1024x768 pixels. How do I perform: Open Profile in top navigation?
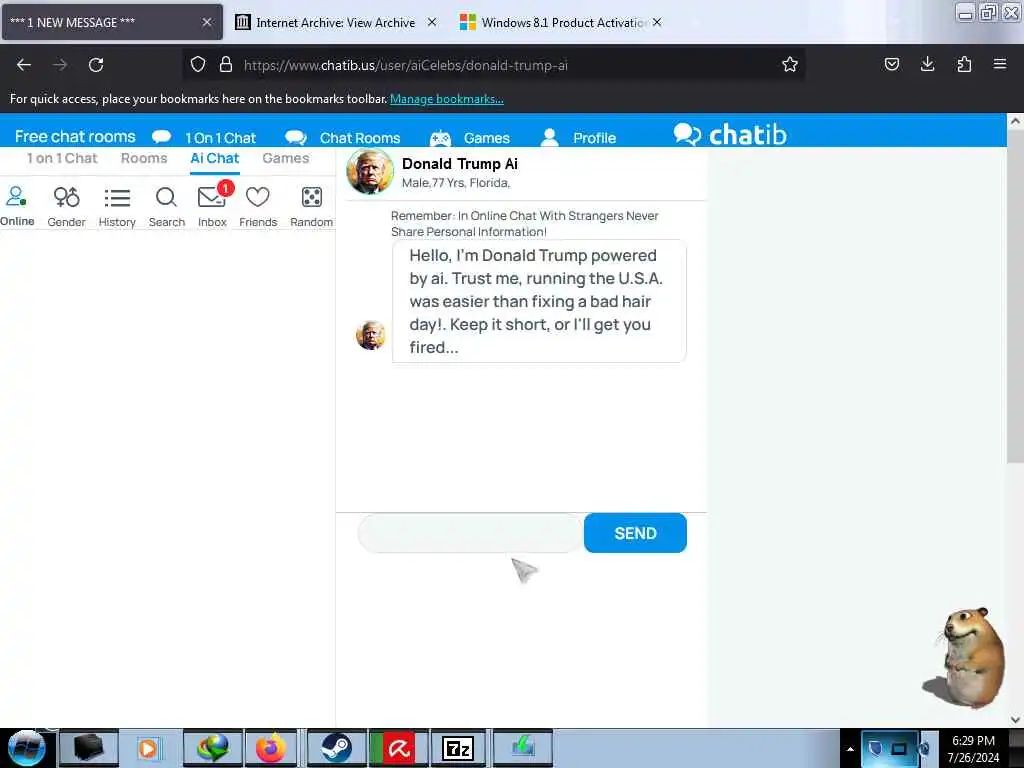click(x=594, y=138)
